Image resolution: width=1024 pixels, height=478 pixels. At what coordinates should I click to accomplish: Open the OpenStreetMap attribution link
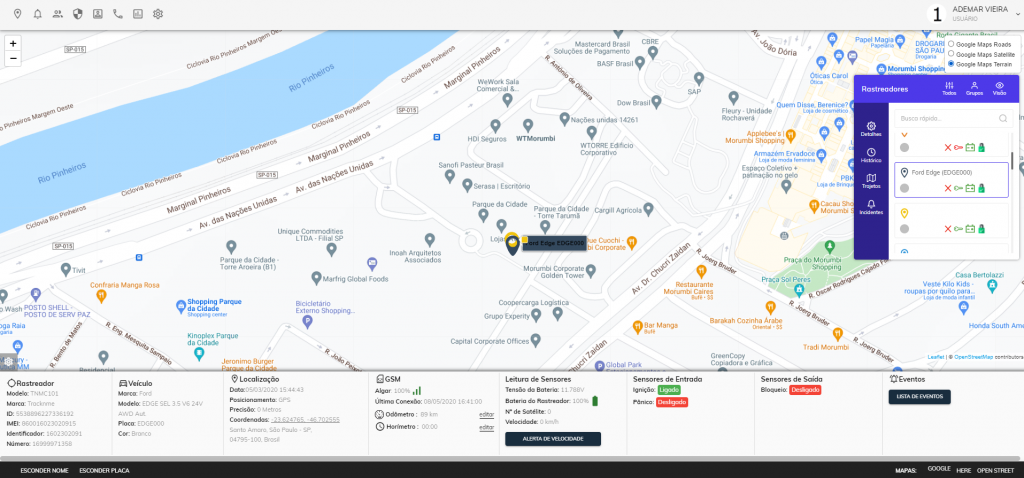(x=973, y=357)
